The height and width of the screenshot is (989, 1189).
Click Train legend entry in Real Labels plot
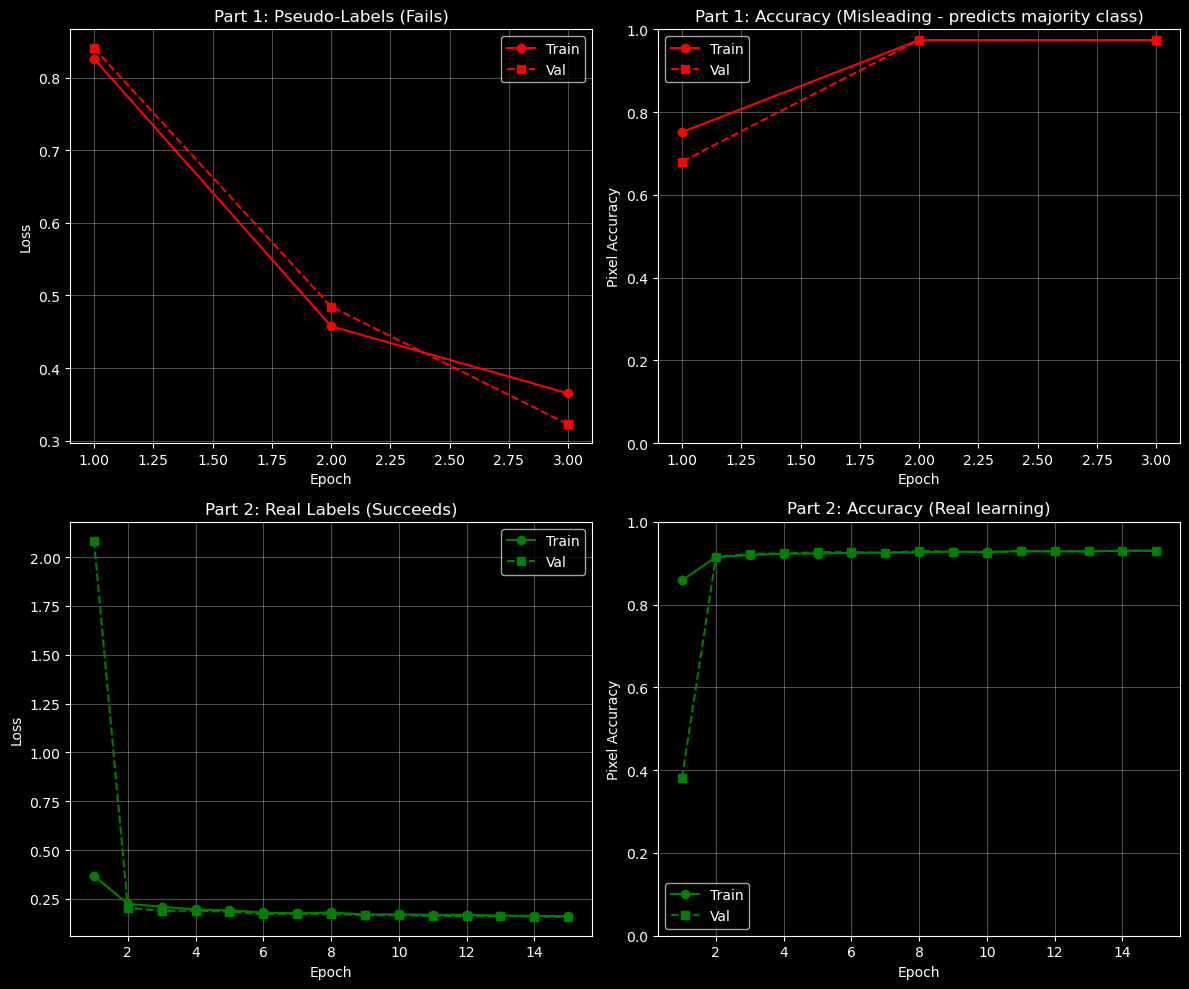click(x=542, y=541)
